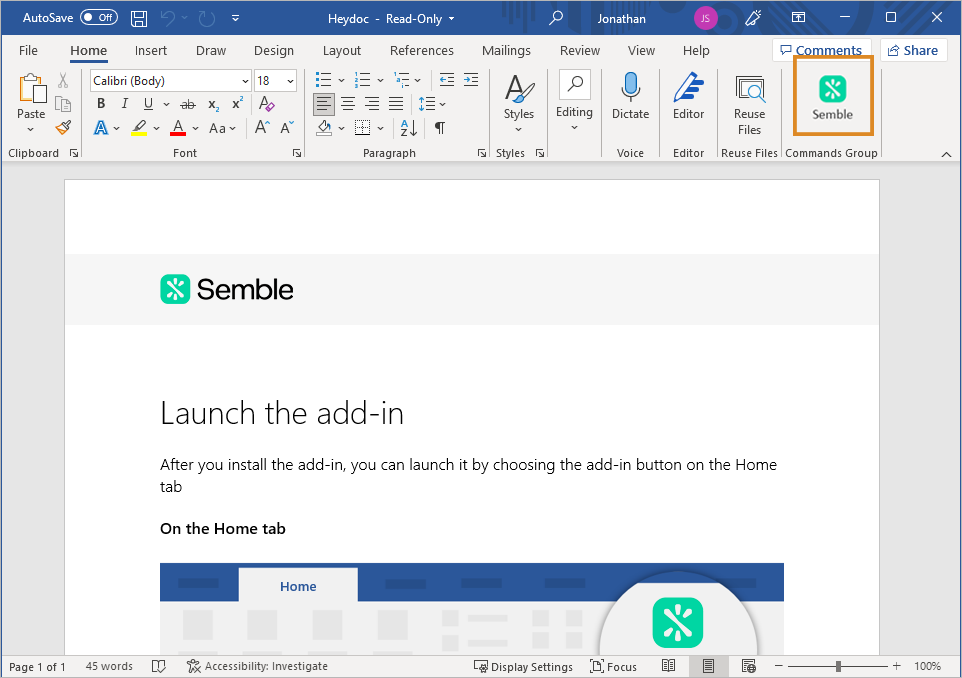962x678 pixels.
Task: Toggle Justify alignment
Action: [x=396, y=104]
